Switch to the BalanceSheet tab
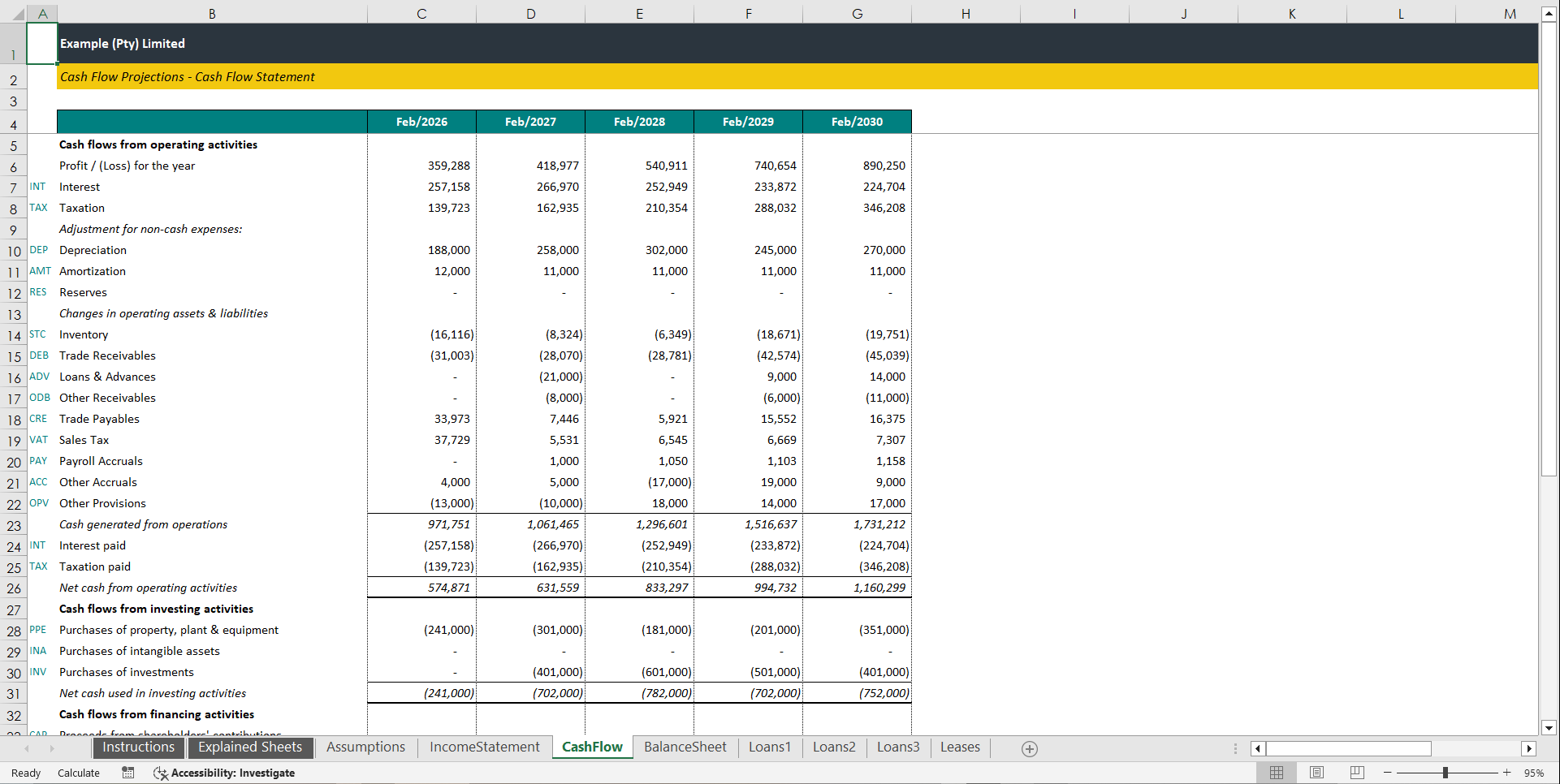The height and width of the screenshot is (784, 1560). 685,747
